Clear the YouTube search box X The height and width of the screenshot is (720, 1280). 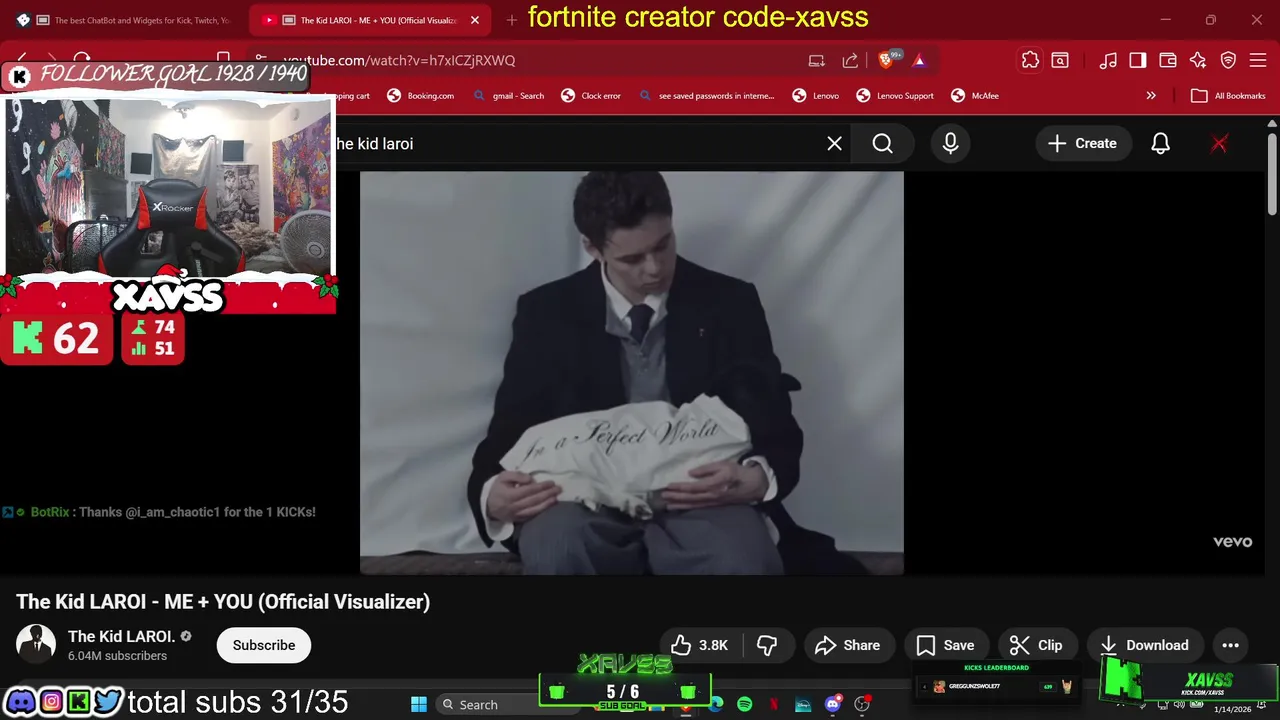click(x=834, y=144)
